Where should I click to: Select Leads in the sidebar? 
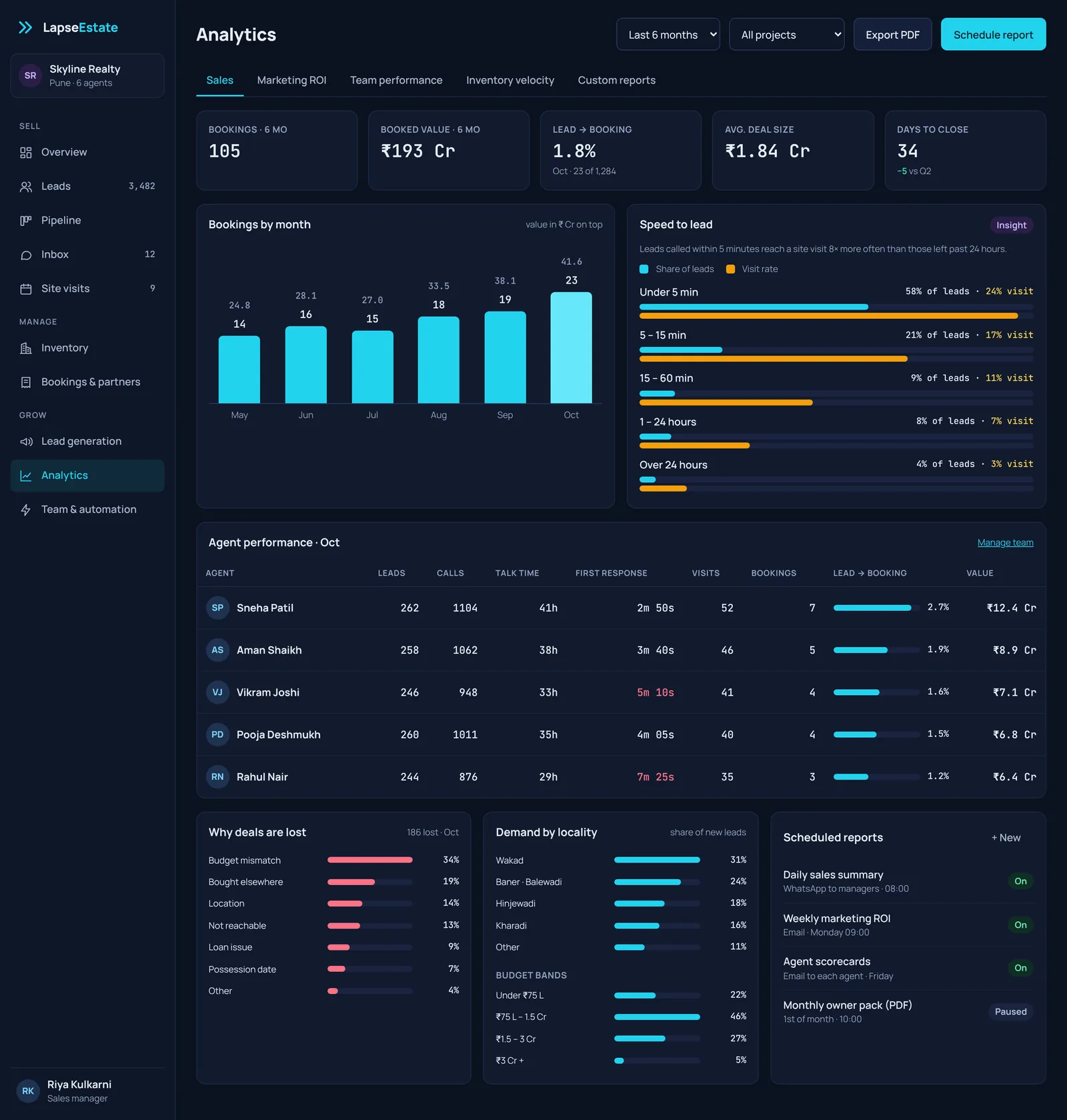tap(87, 187)
